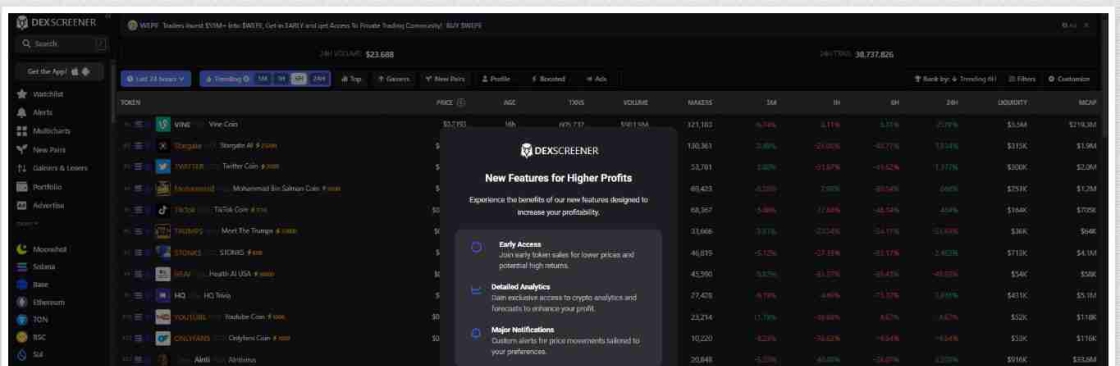Image resolution: width=1120 pixels, height=366 pixels.
Task: Open the Rank by Trending 6H dropdown
Action: point(955,79)
